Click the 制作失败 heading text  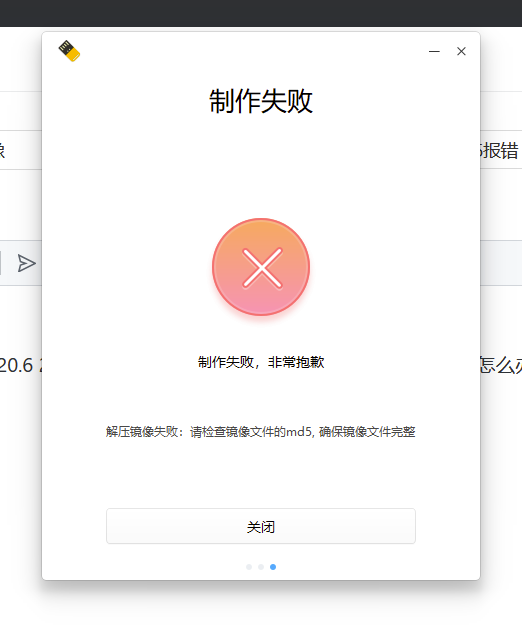[261, 101]
